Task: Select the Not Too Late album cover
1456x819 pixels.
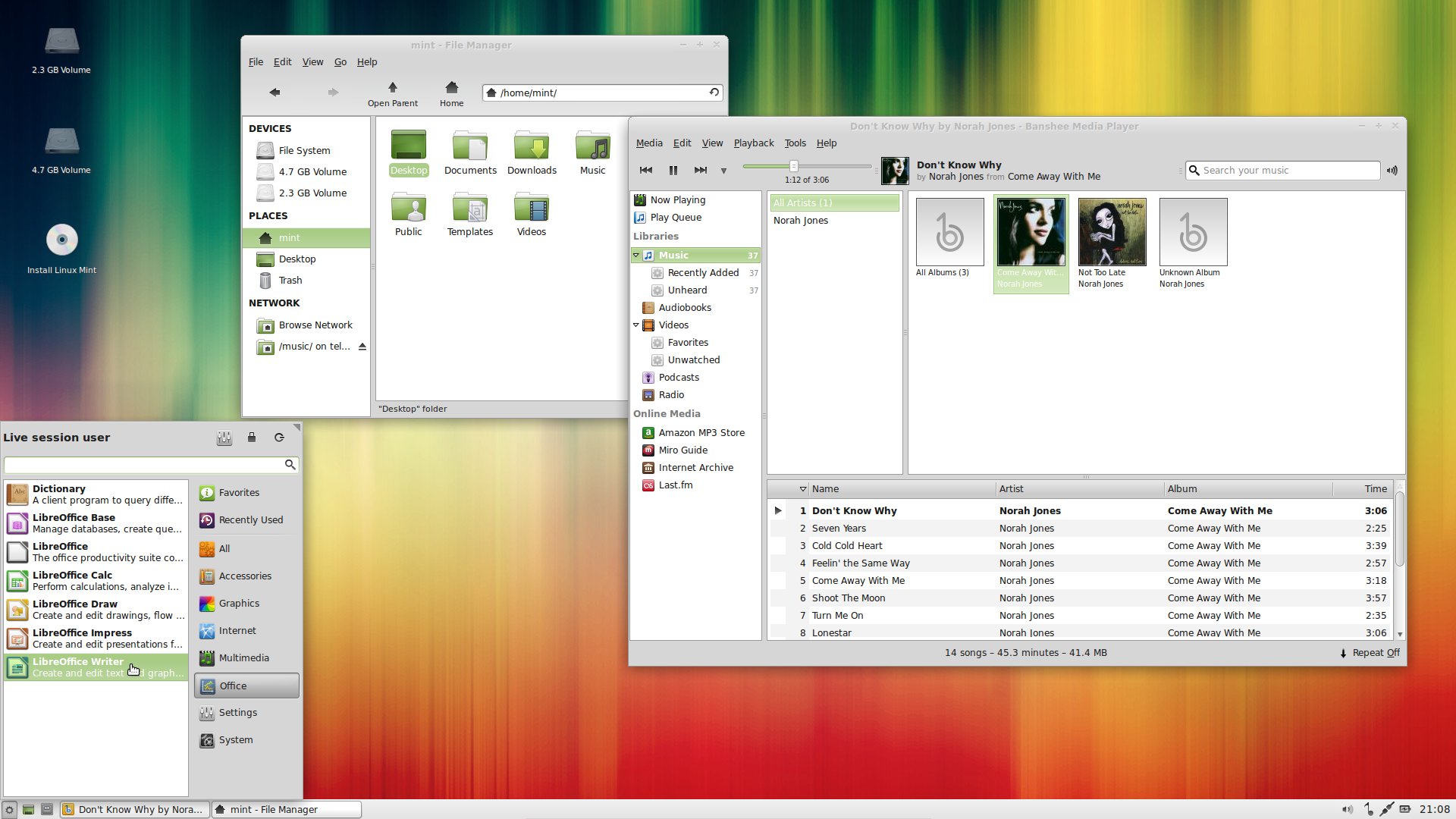Action: point(1112,232)
